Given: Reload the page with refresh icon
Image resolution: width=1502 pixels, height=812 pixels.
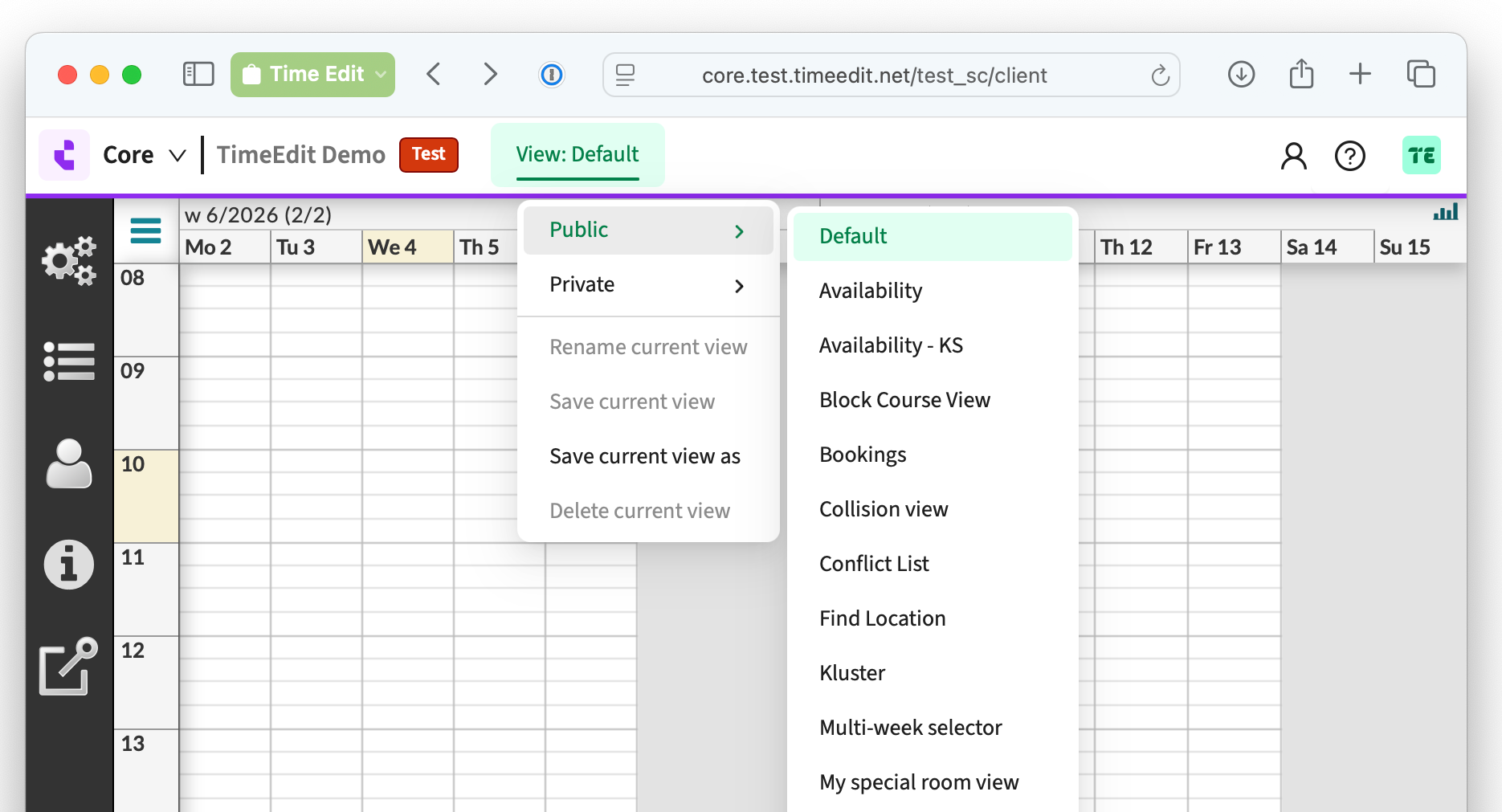Looking at the screenshot, I should click(1160, 75).
